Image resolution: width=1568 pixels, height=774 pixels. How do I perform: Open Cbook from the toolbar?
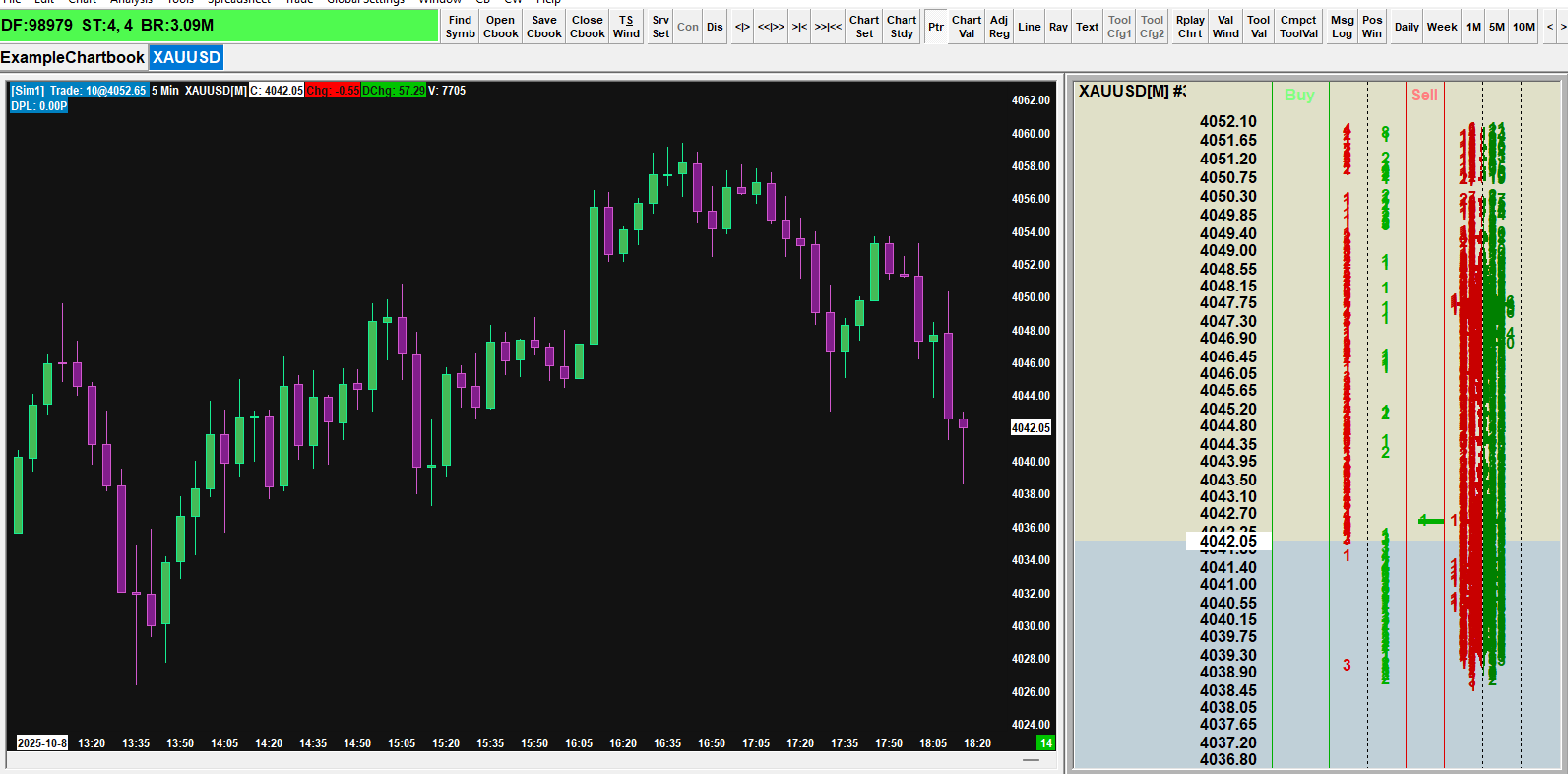(500, 27)
